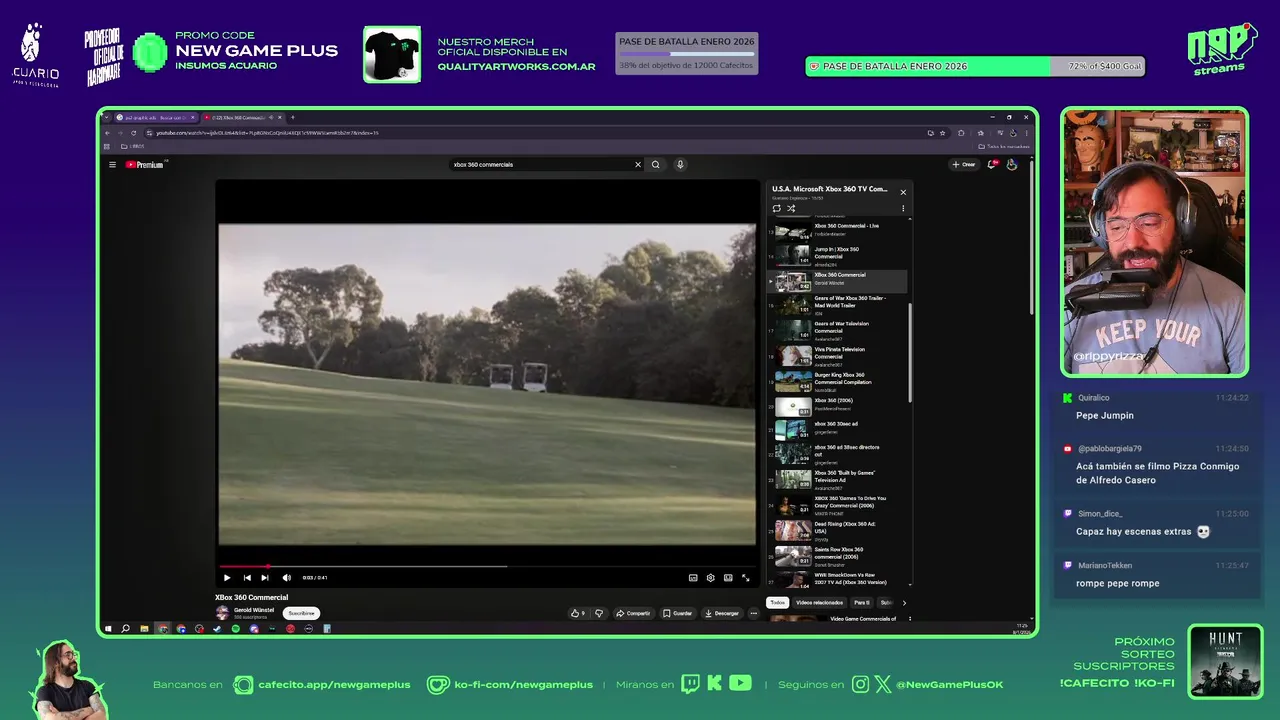Play the video with the play button
Viewport: 1280px width, 720px height.
coord(227,577)
